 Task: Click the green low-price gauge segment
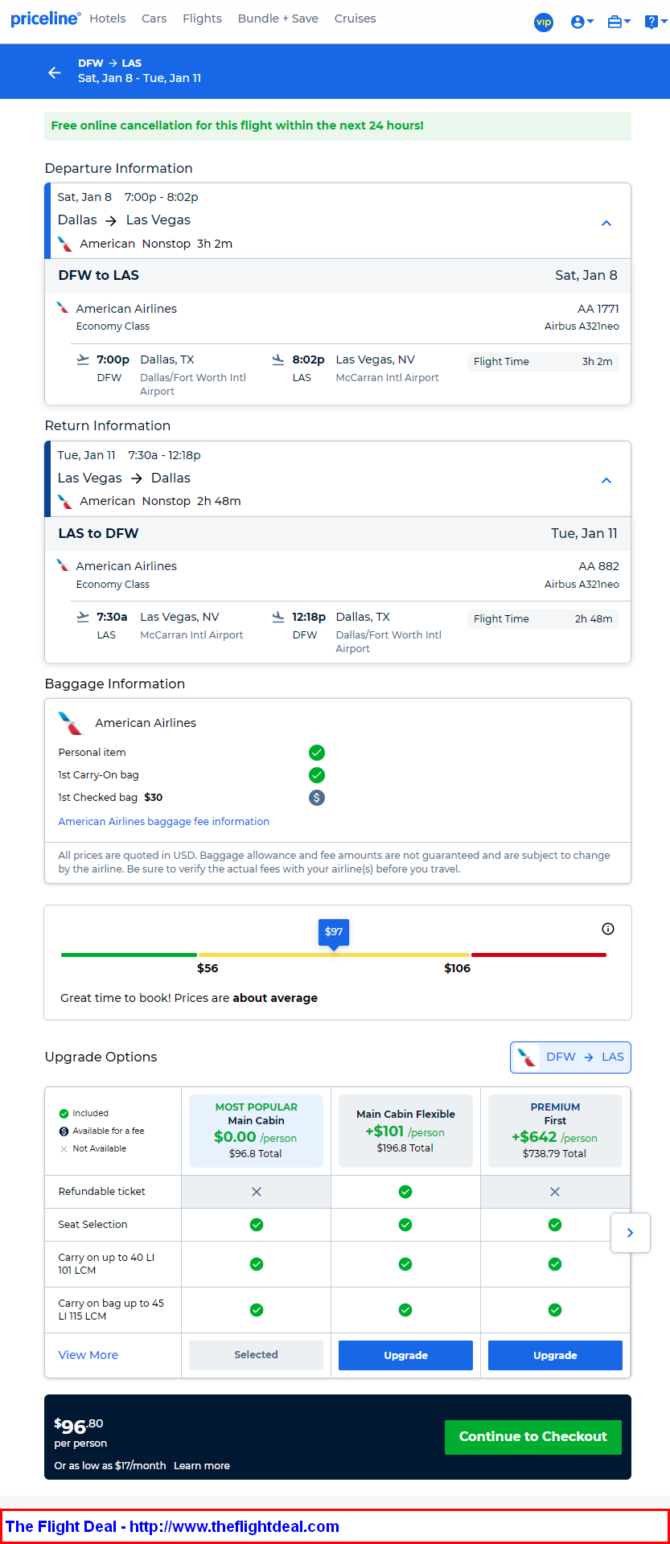point(129,955)
